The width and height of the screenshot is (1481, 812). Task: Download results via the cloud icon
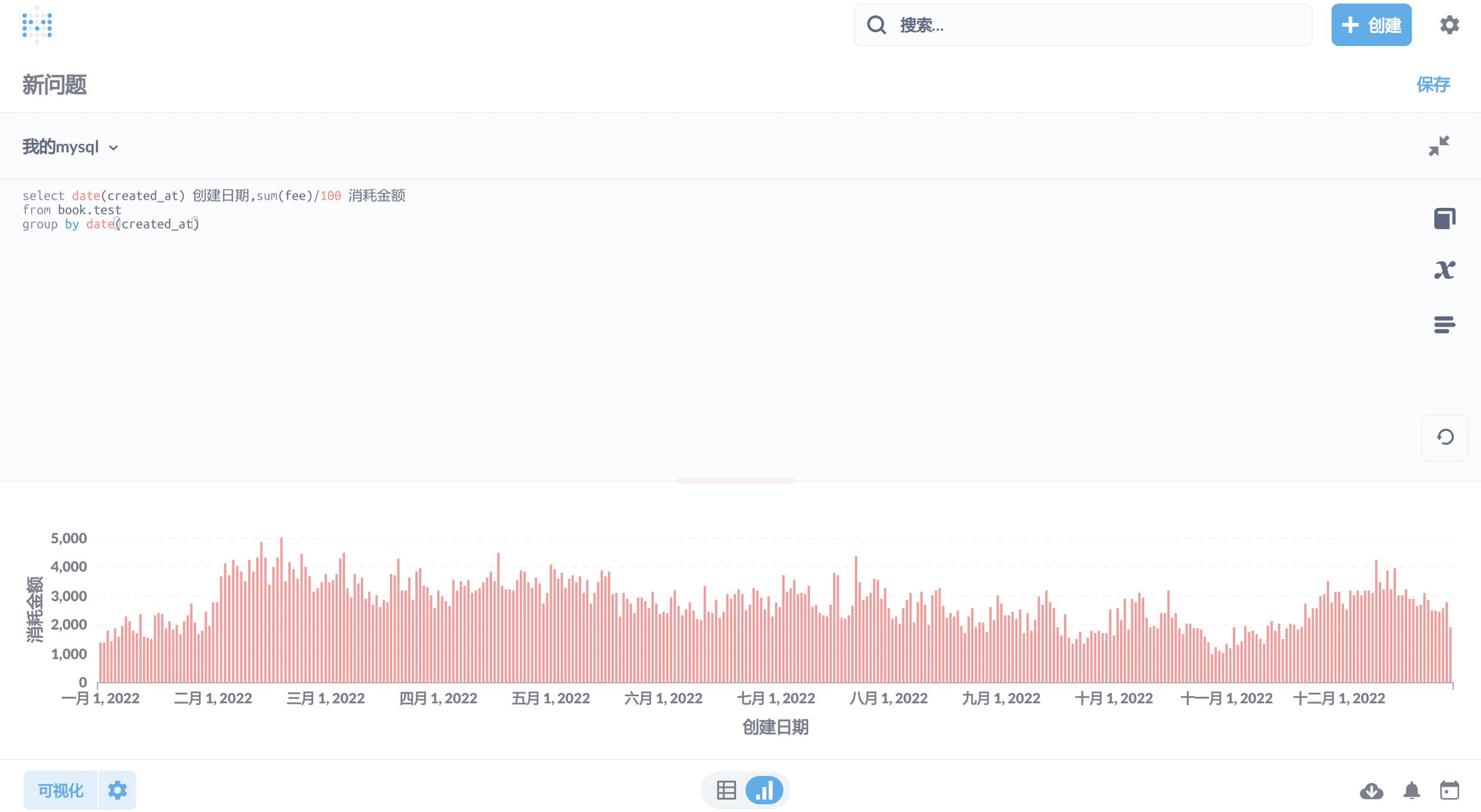point(1371,790)
